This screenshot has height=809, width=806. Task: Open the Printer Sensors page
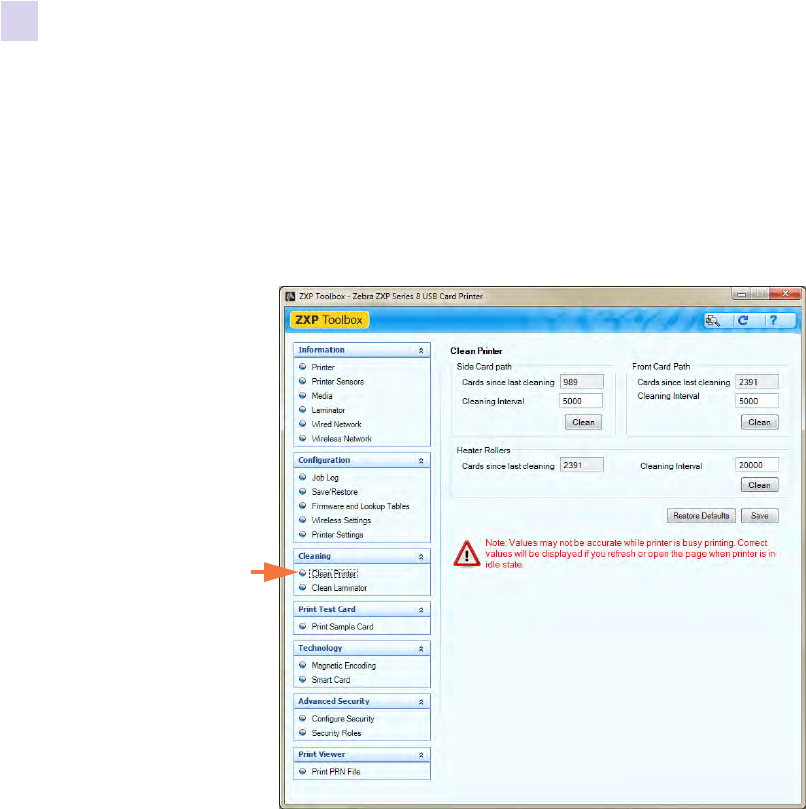(x=337, y=382)
